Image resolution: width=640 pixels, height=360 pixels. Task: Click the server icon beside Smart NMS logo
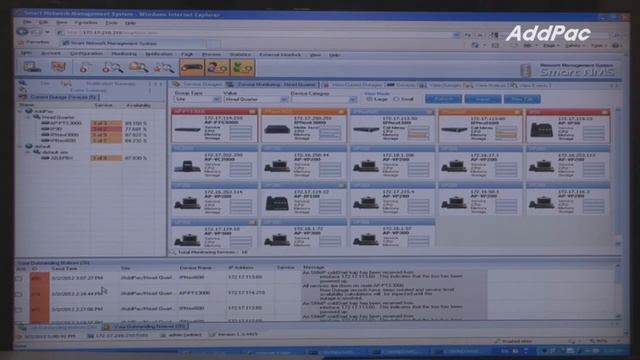click(526, 70)
